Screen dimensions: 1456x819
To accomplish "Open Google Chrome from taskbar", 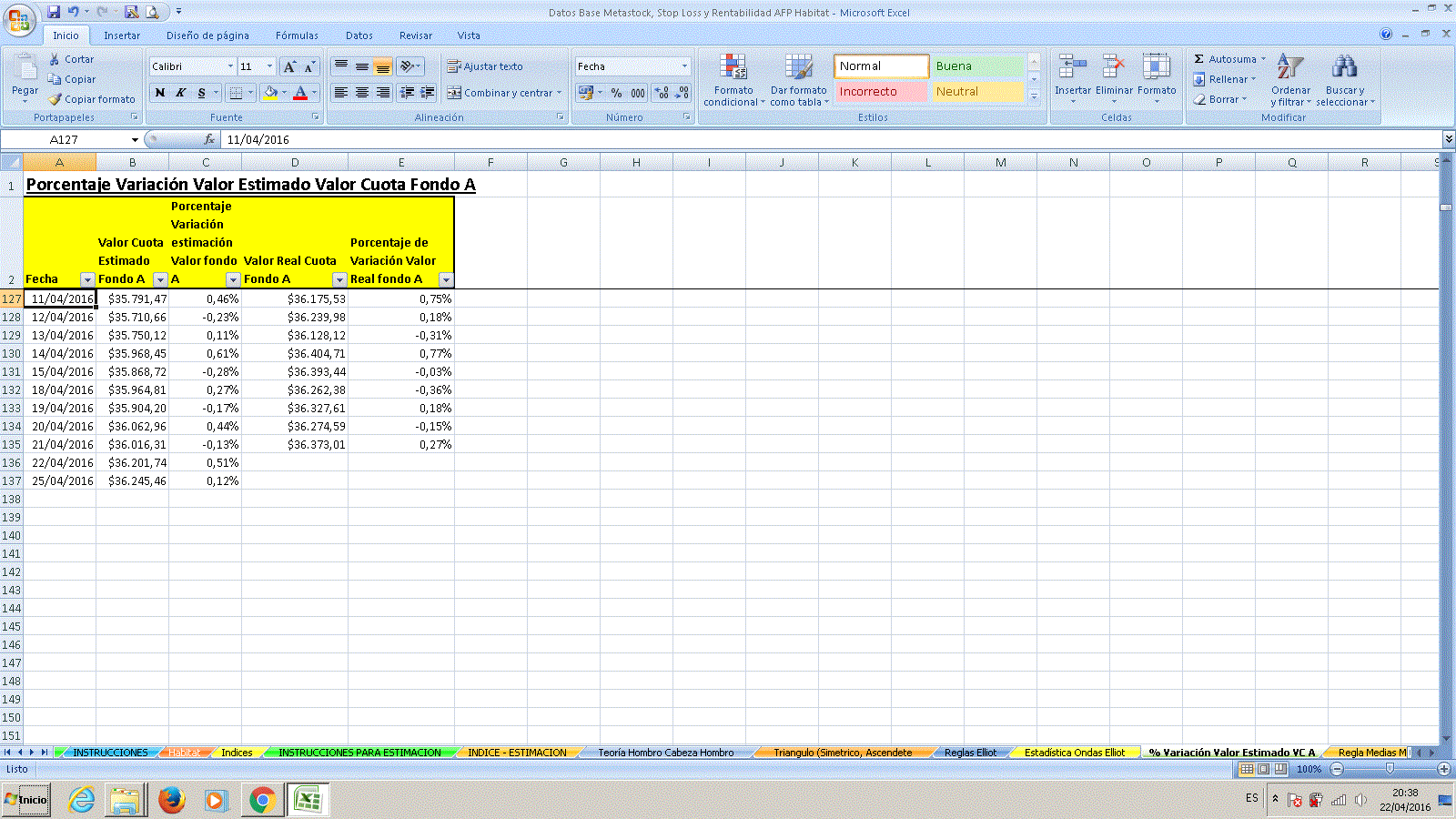I will tap(262, 801).
